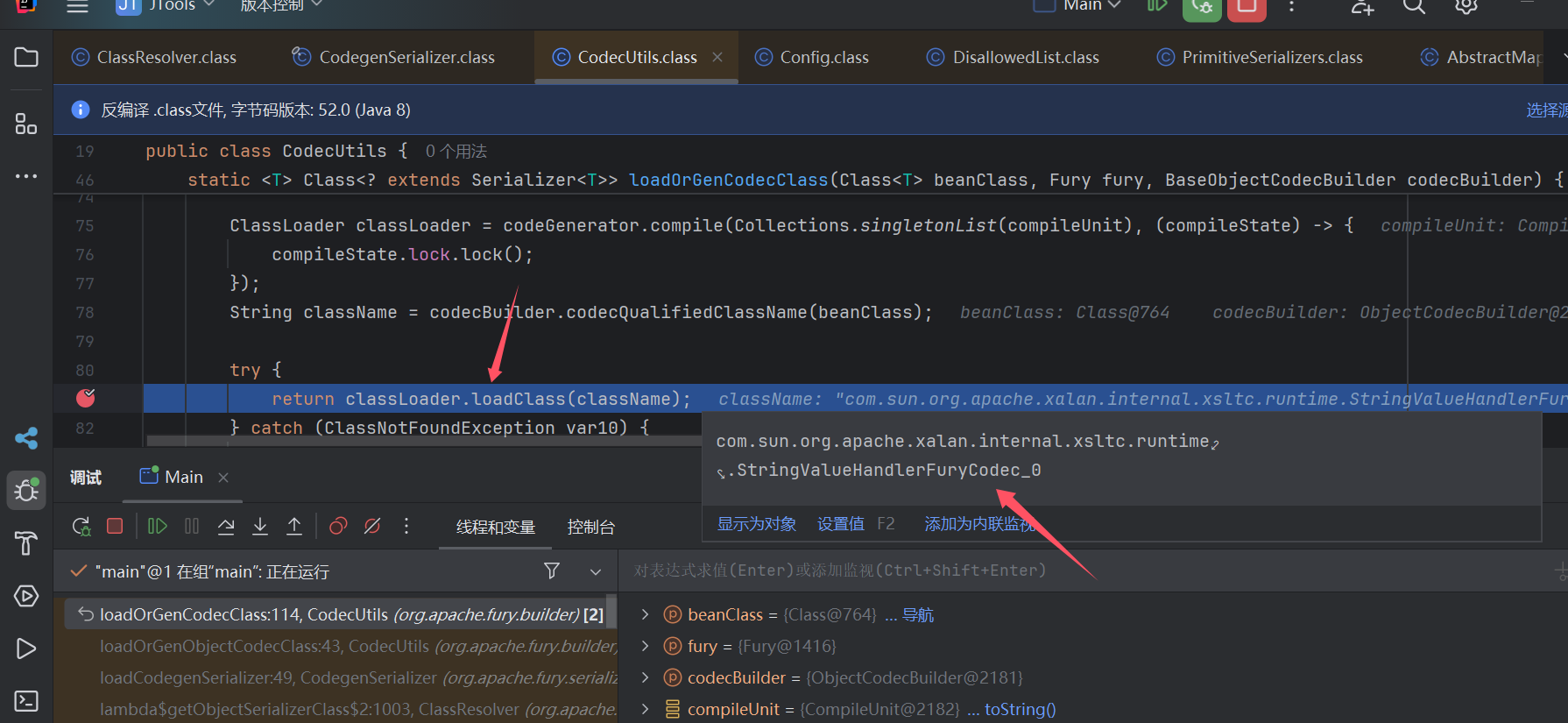This screenshot has height=723, width=1568.
Task: Open the Run tool window play icon
Action: 26,649
